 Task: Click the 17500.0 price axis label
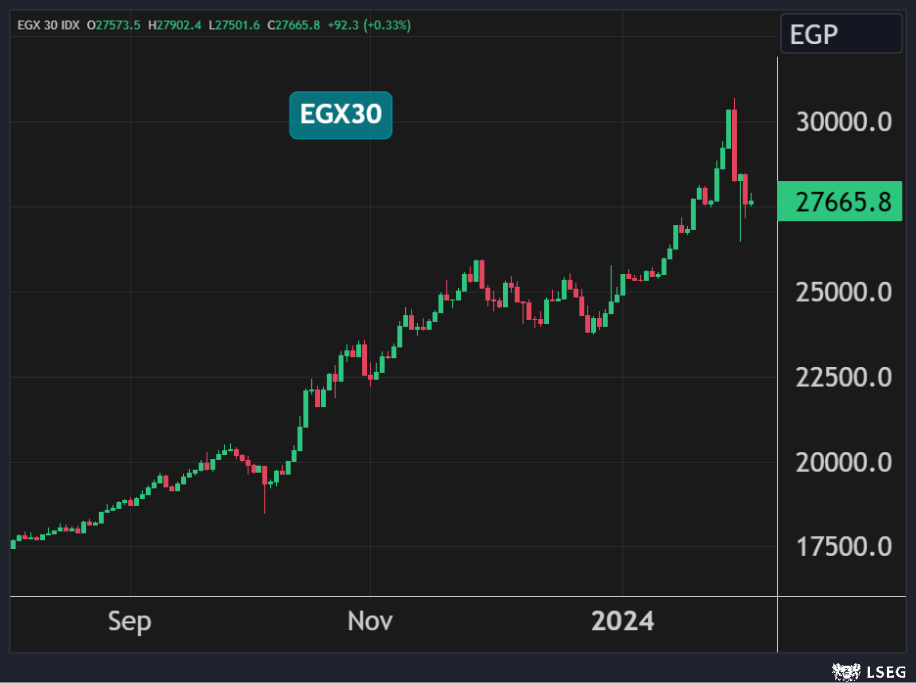(843, 547)
